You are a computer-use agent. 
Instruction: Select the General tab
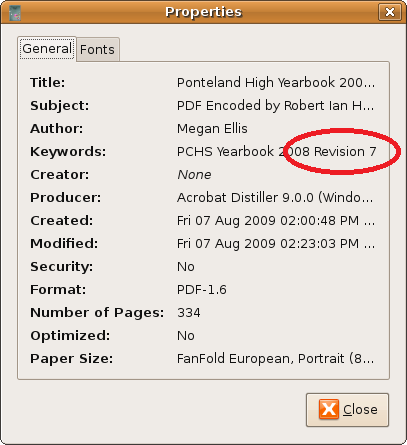click(x=47, y=49)
